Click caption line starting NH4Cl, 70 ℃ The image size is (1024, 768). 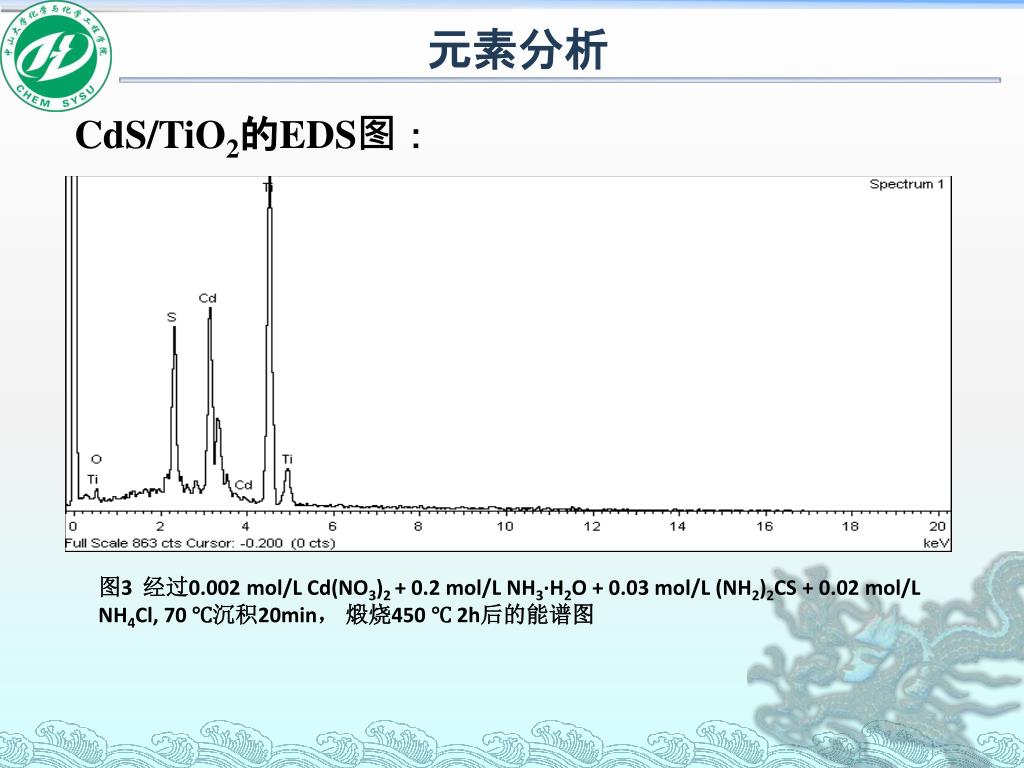(x=345, y=615)
